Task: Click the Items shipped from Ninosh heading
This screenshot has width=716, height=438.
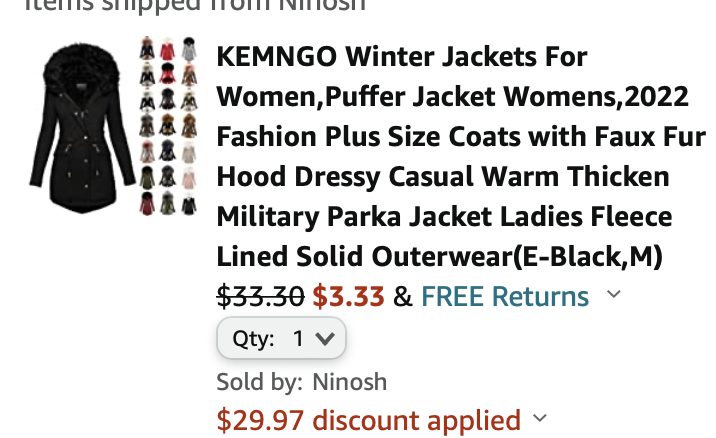Action: point(195,5)
